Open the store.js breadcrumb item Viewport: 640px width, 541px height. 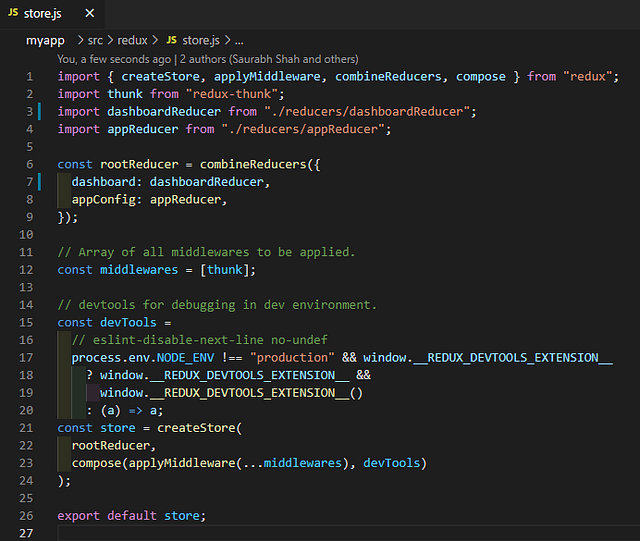pyautogui.click(x=201, y=41)
